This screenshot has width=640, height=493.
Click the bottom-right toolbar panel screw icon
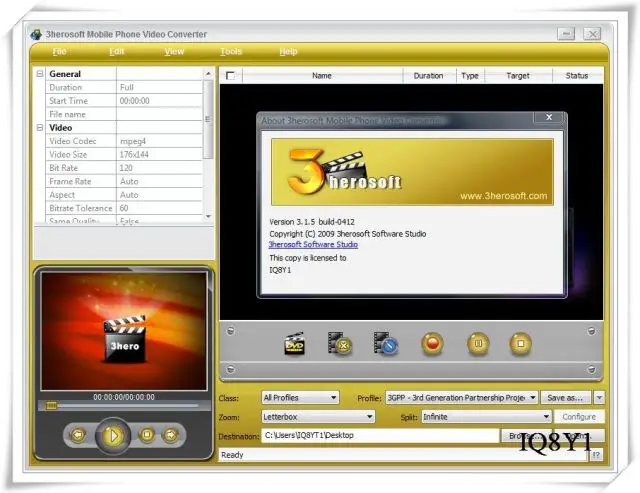(591, 370)
